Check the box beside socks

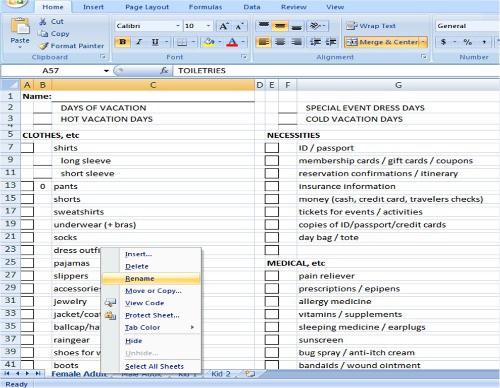27,237
